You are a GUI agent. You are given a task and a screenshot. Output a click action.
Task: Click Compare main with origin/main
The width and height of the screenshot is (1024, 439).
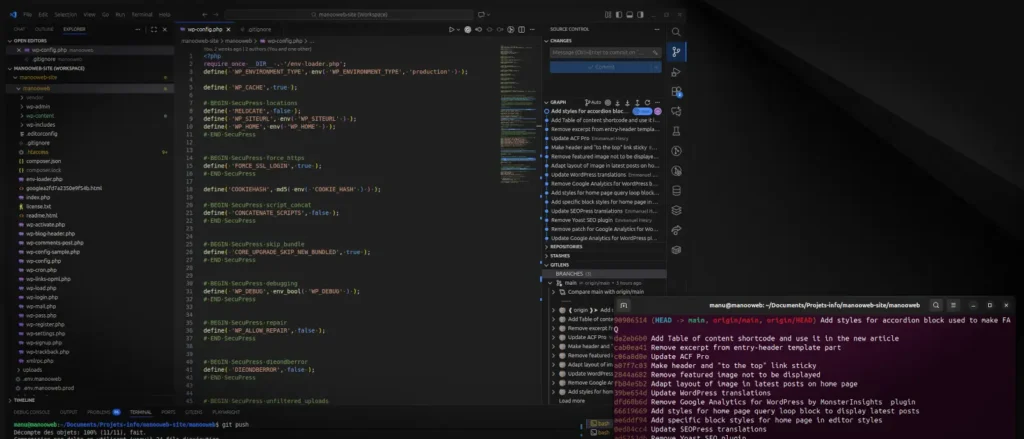tap(605, 292)
